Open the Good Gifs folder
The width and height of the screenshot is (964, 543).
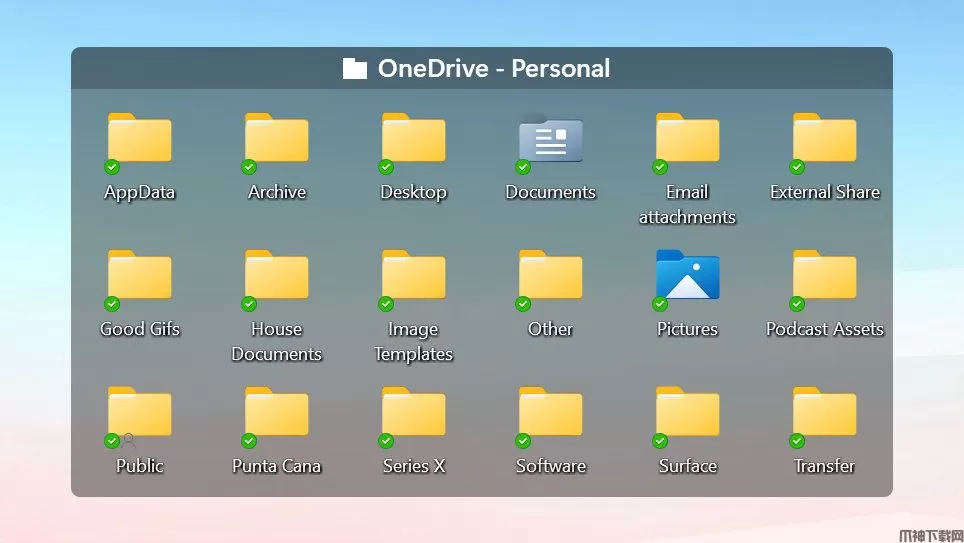tap(139, 276)
